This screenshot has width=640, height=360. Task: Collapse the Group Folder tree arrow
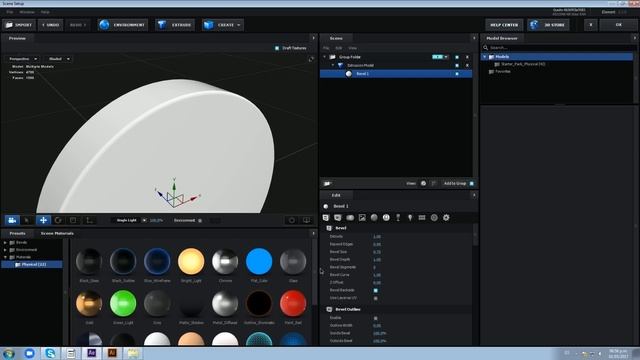[325, 57]
